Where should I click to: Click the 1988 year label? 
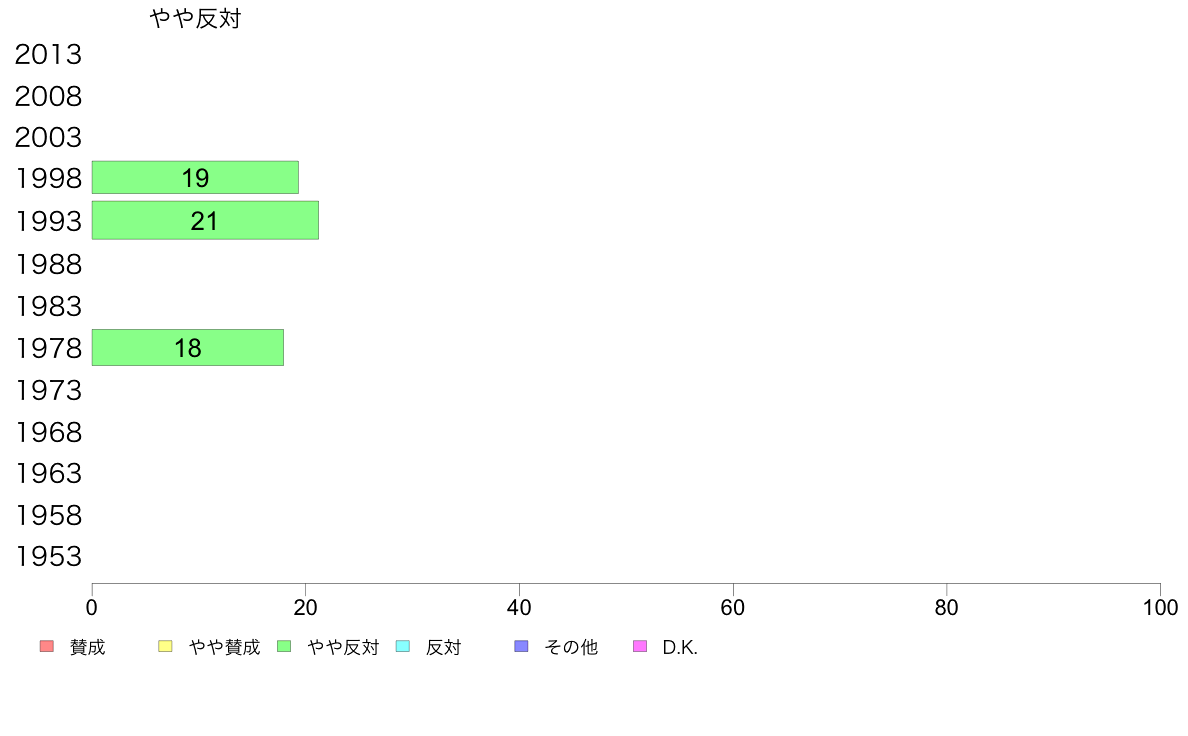click(x=48, y=265)
